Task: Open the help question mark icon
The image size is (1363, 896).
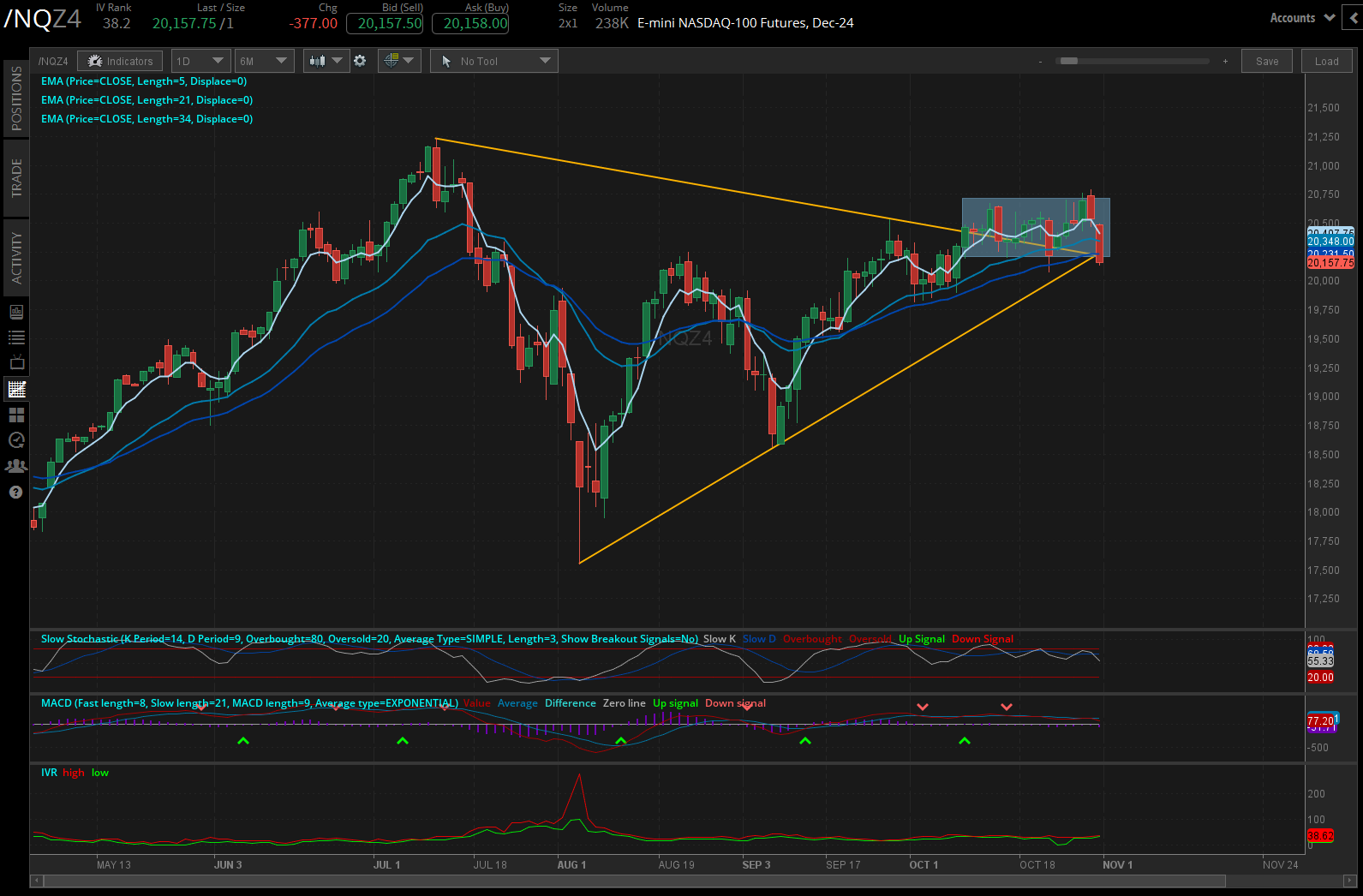Action: click(16, 492)
